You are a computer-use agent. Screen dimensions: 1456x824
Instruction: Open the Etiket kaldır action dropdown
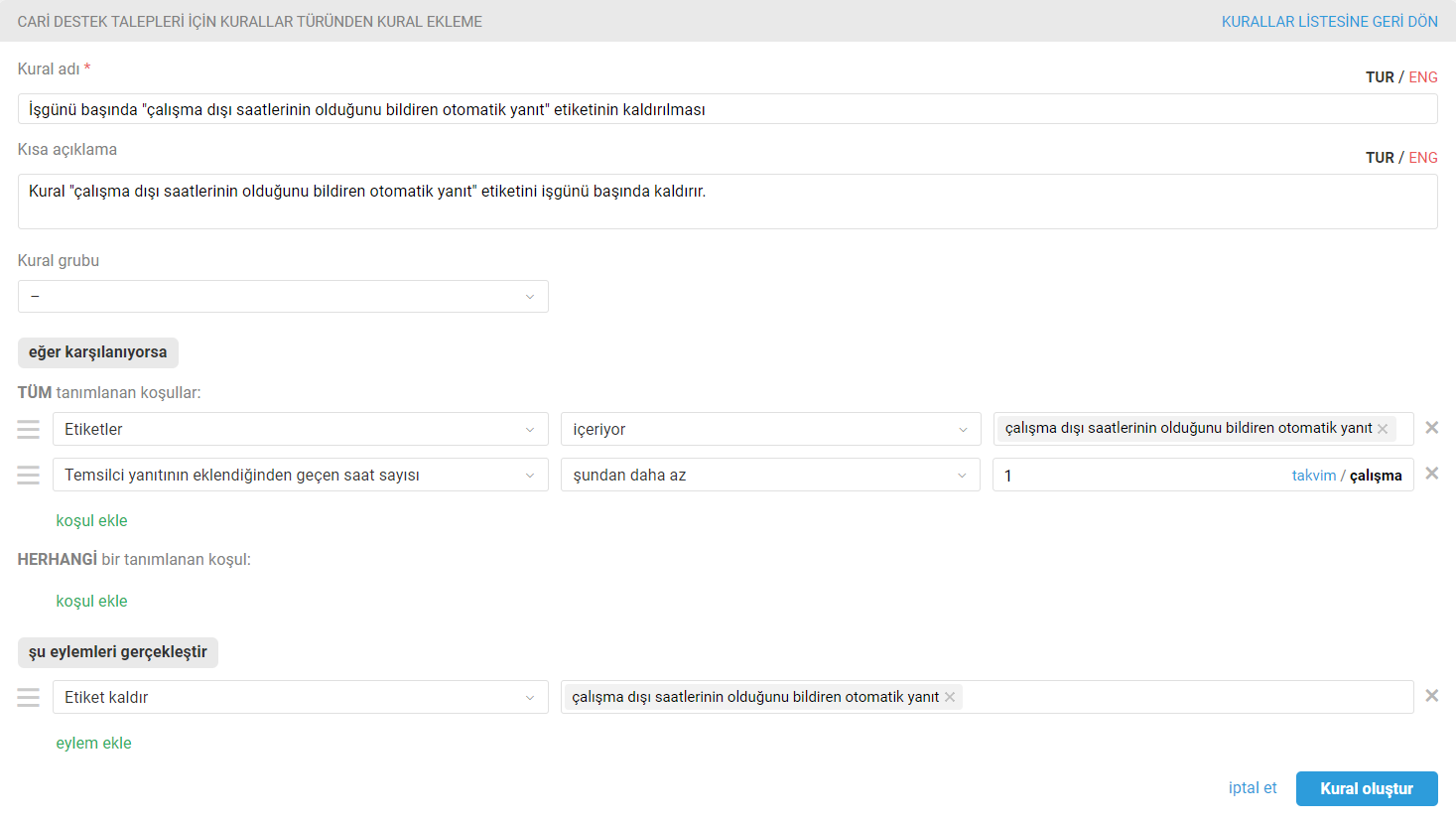[x=300, y=697]
